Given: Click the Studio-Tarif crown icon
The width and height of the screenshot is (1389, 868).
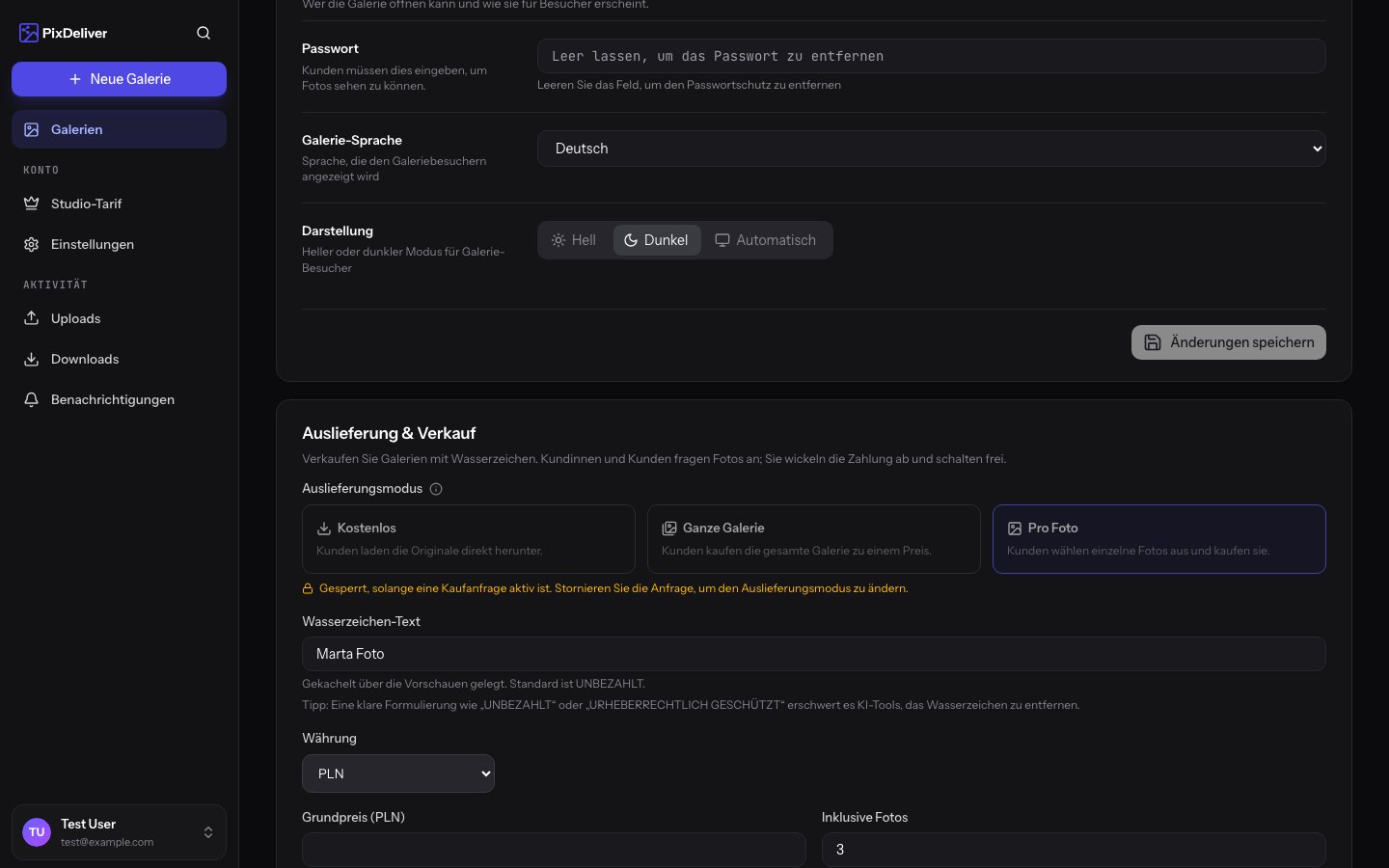Looking at the screenshot, I should [32, 203].
